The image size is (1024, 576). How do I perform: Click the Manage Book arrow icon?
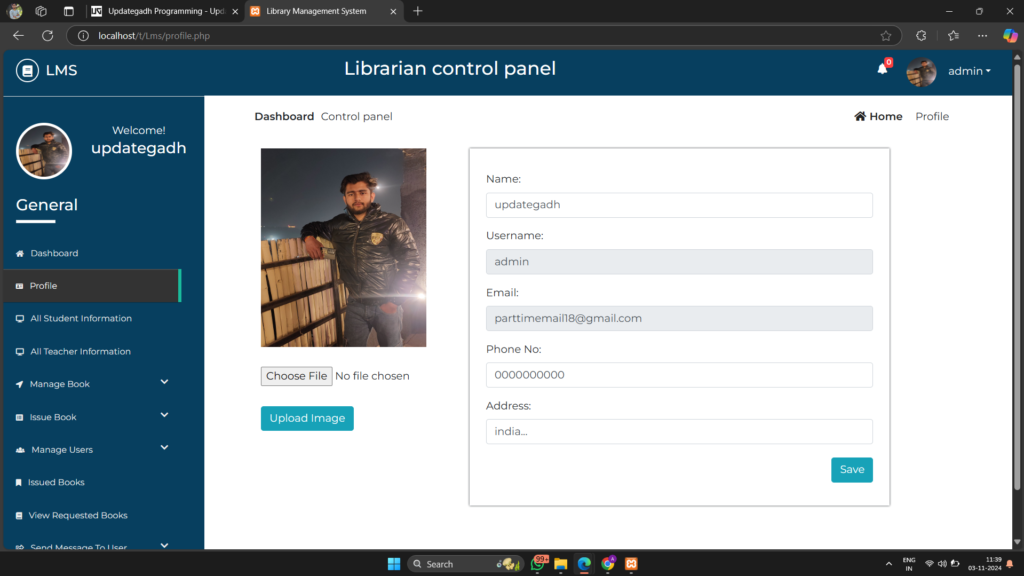pos(19,384)
